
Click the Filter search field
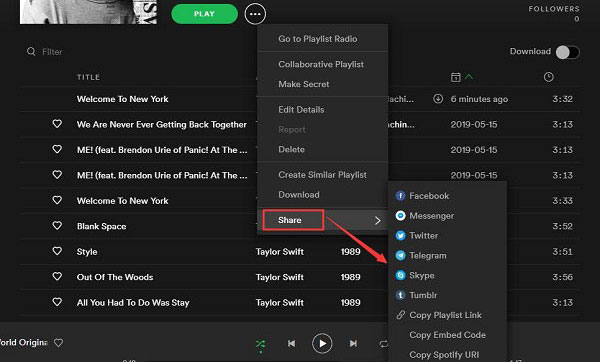click(x=52, y=52)
